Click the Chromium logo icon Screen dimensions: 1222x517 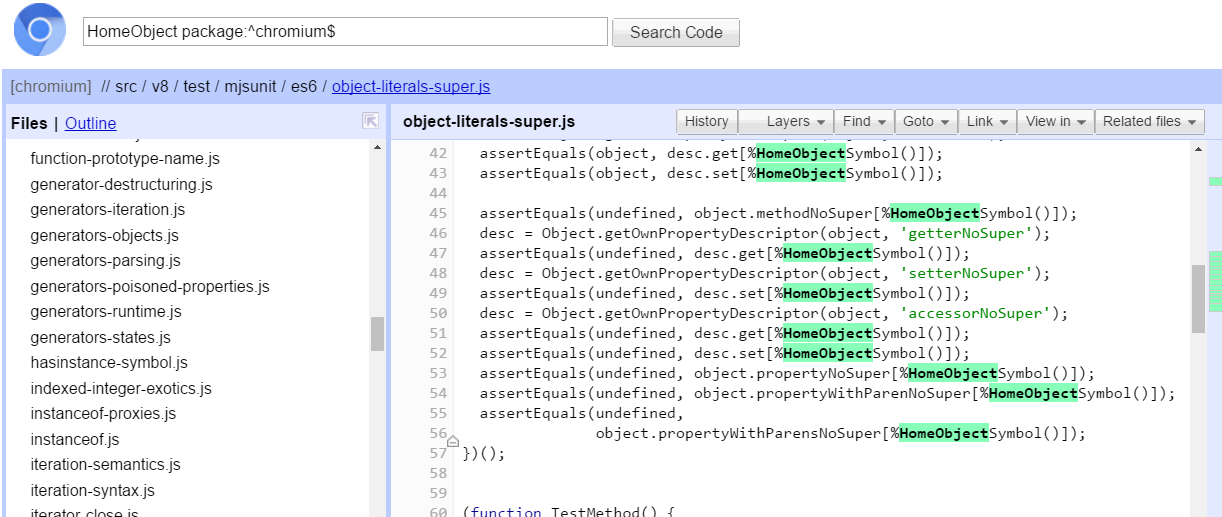click(x=39, y=30)
